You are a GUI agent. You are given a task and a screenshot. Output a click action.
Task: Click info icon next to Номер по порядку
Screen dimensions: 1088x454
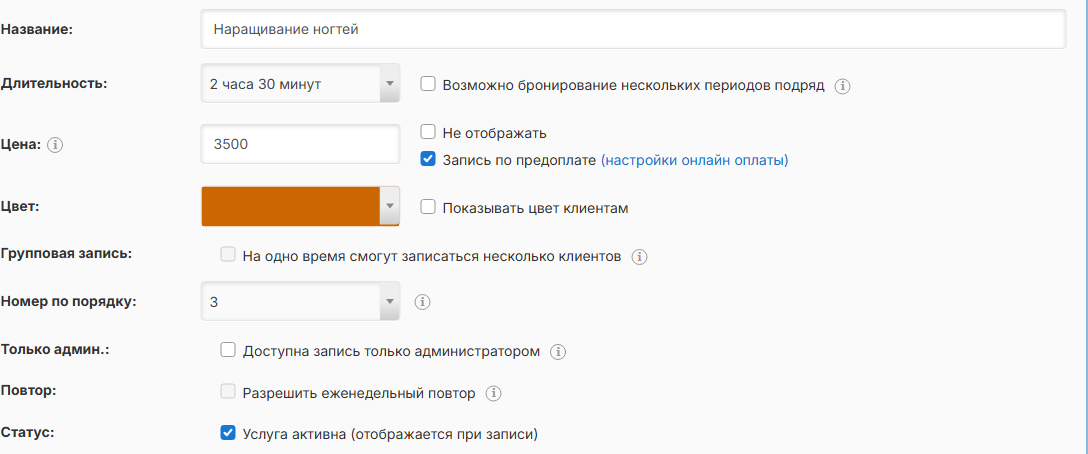tap(423, 302)
